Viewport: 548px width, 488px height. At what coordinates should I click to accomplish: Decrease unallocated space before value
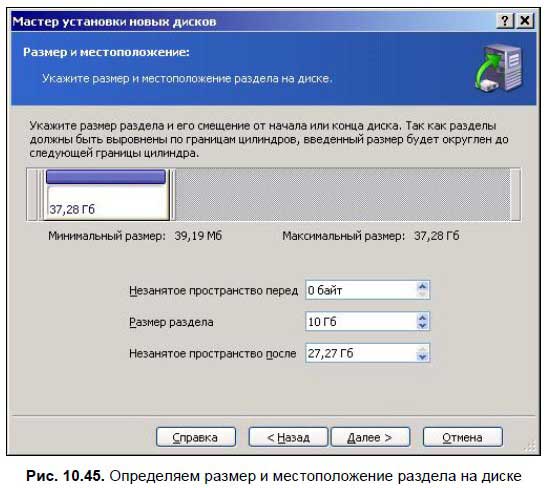[423, 294]
